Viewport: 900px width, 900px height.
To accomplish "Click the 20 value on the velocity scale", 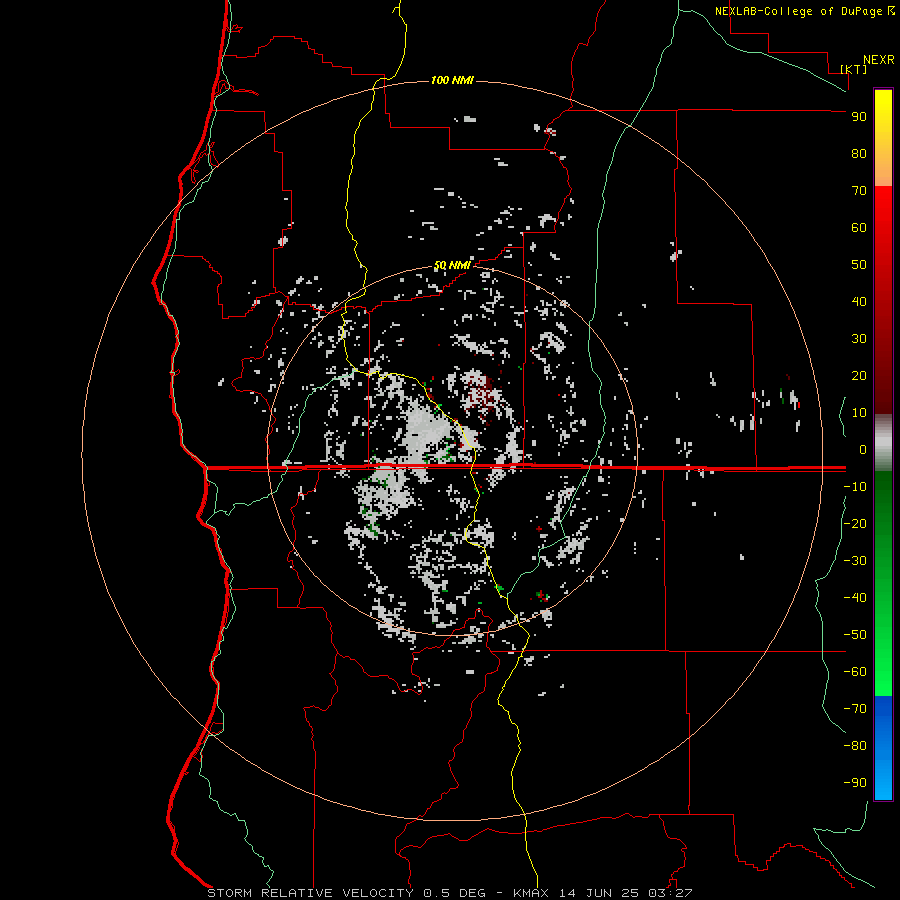I will (x=859, y=376).
